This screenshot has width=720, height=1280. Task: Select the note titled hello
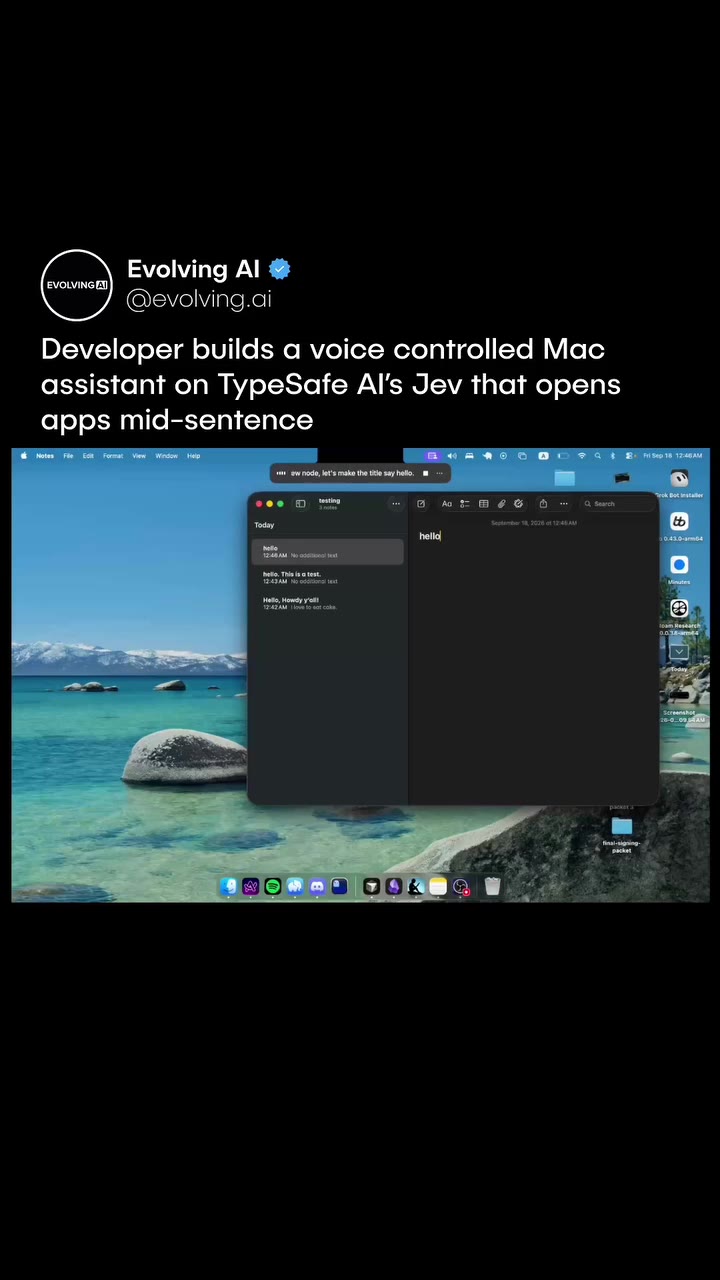[x=328, y=551]
